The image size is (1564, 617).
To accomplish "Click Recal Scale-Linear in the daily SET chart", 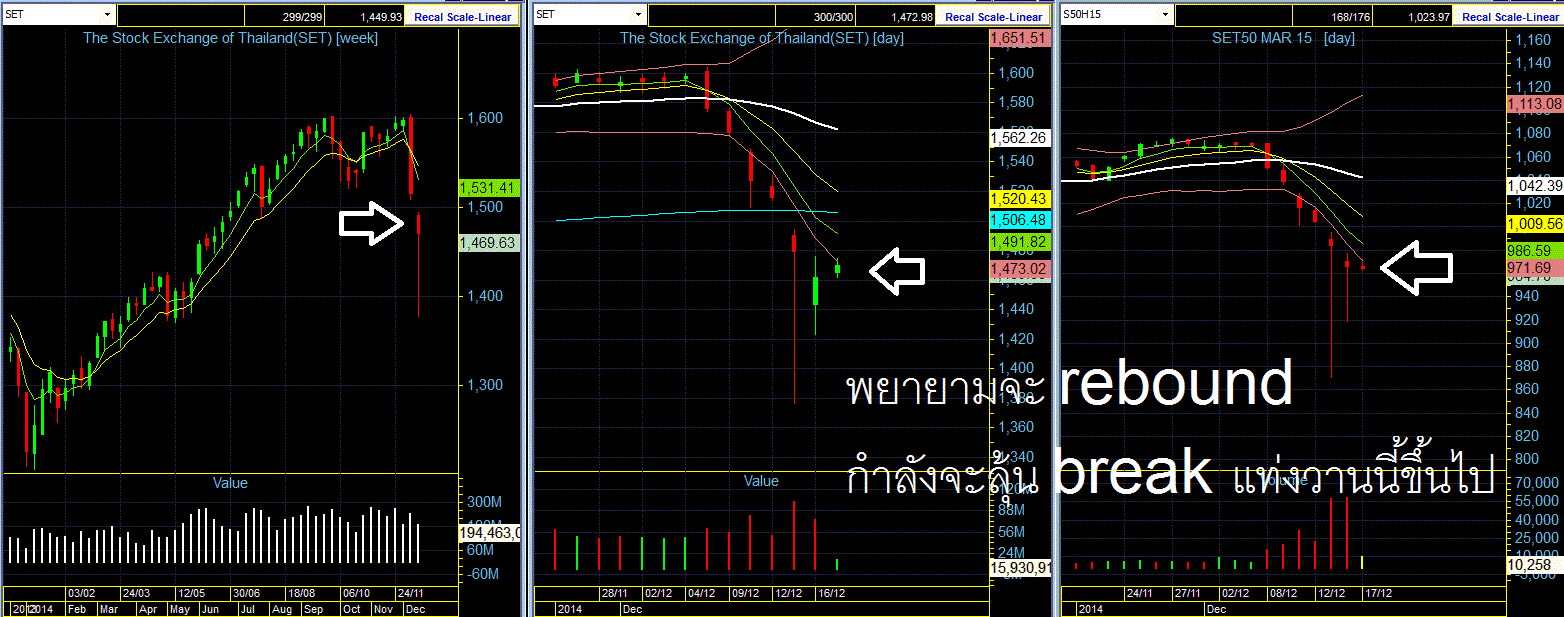I will (994, 16).
